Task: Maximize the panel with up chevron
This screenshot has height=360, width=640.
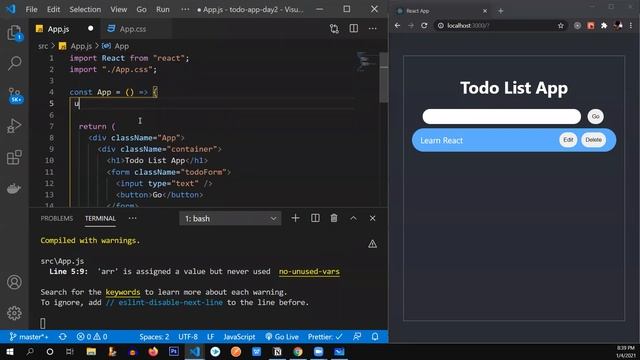Action: click(353, 218)
